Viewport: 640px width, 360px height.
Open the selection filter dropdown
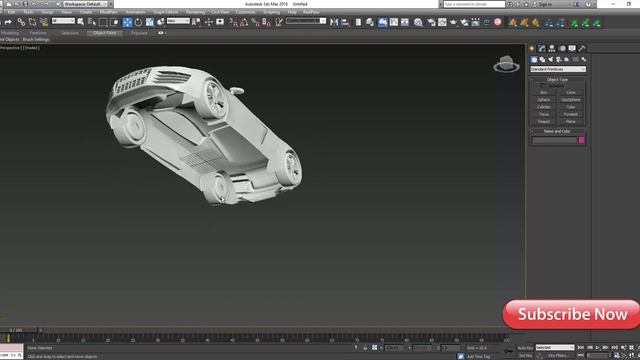63,21
